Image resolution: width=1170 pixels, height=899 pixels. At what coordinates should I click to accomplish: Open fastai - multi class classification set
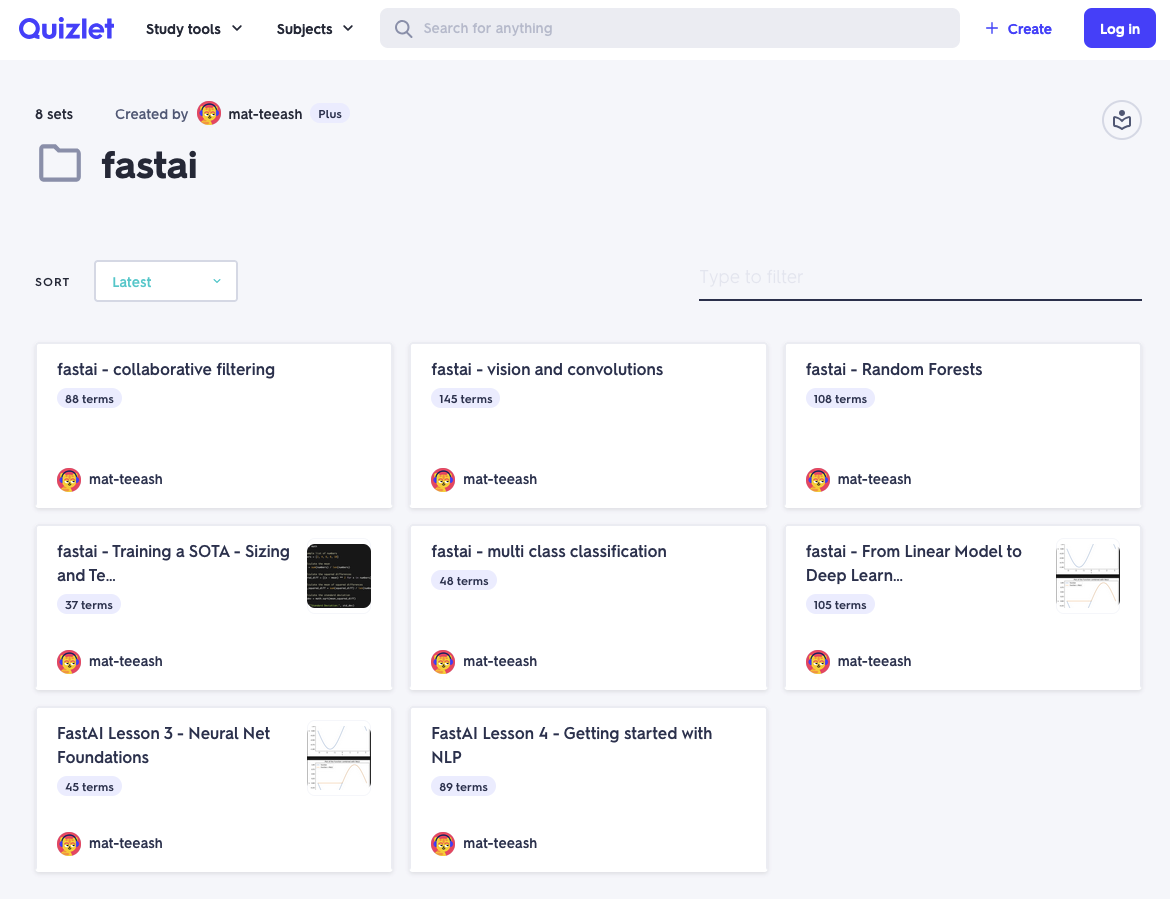tap(548, 552)
